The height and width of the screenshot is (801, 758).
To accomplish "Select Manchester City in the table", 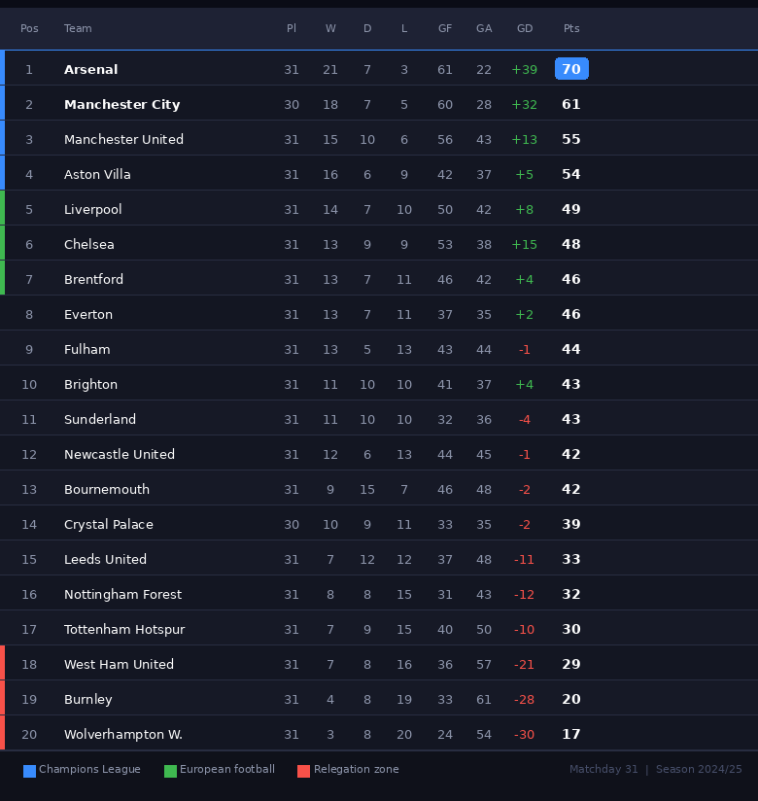I will coord(122,105).
